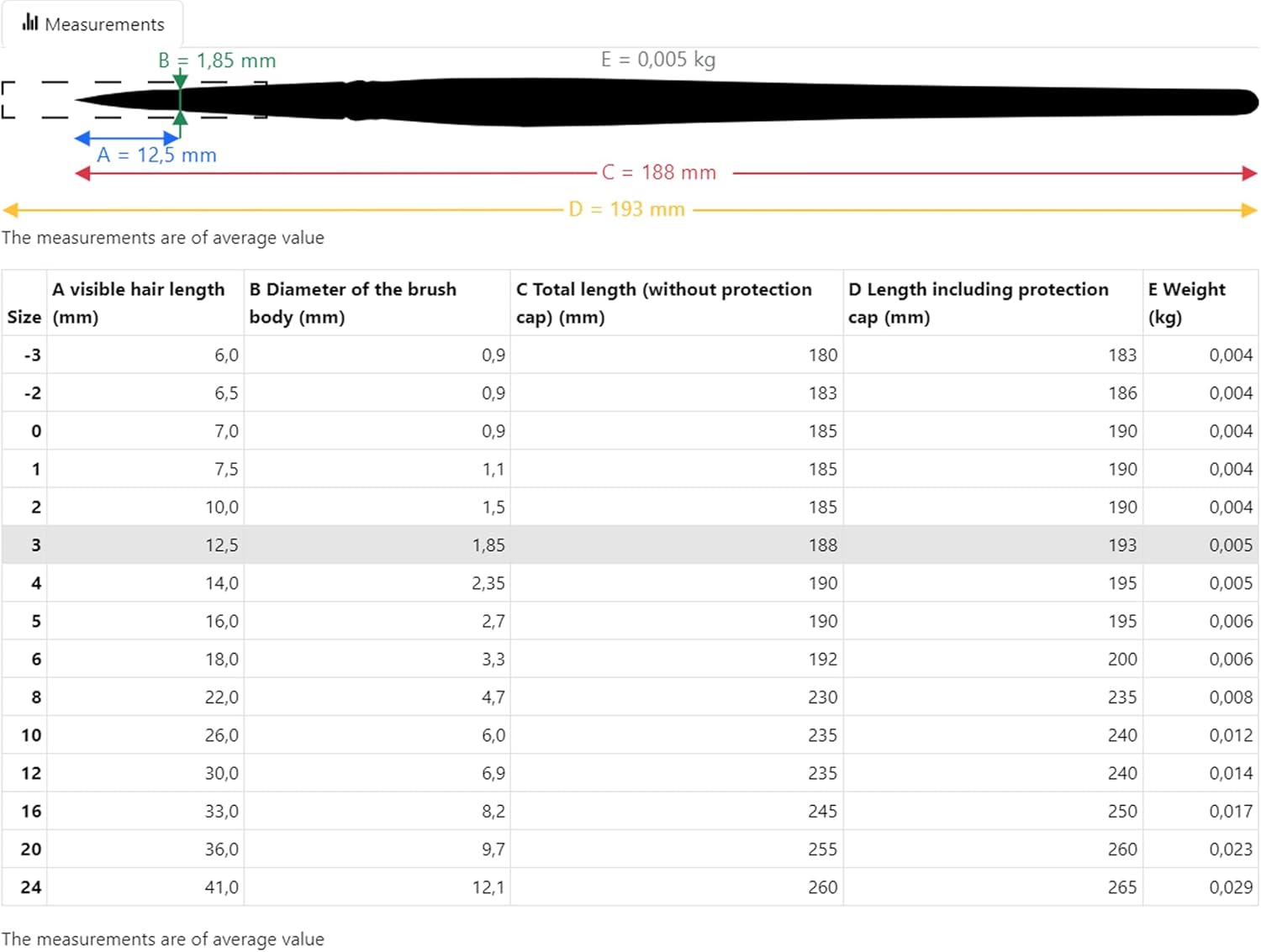The height and width of the screenshot is (952, 1261).
Task: Select the size 3 highlighted row
Action: coord(629,544)
